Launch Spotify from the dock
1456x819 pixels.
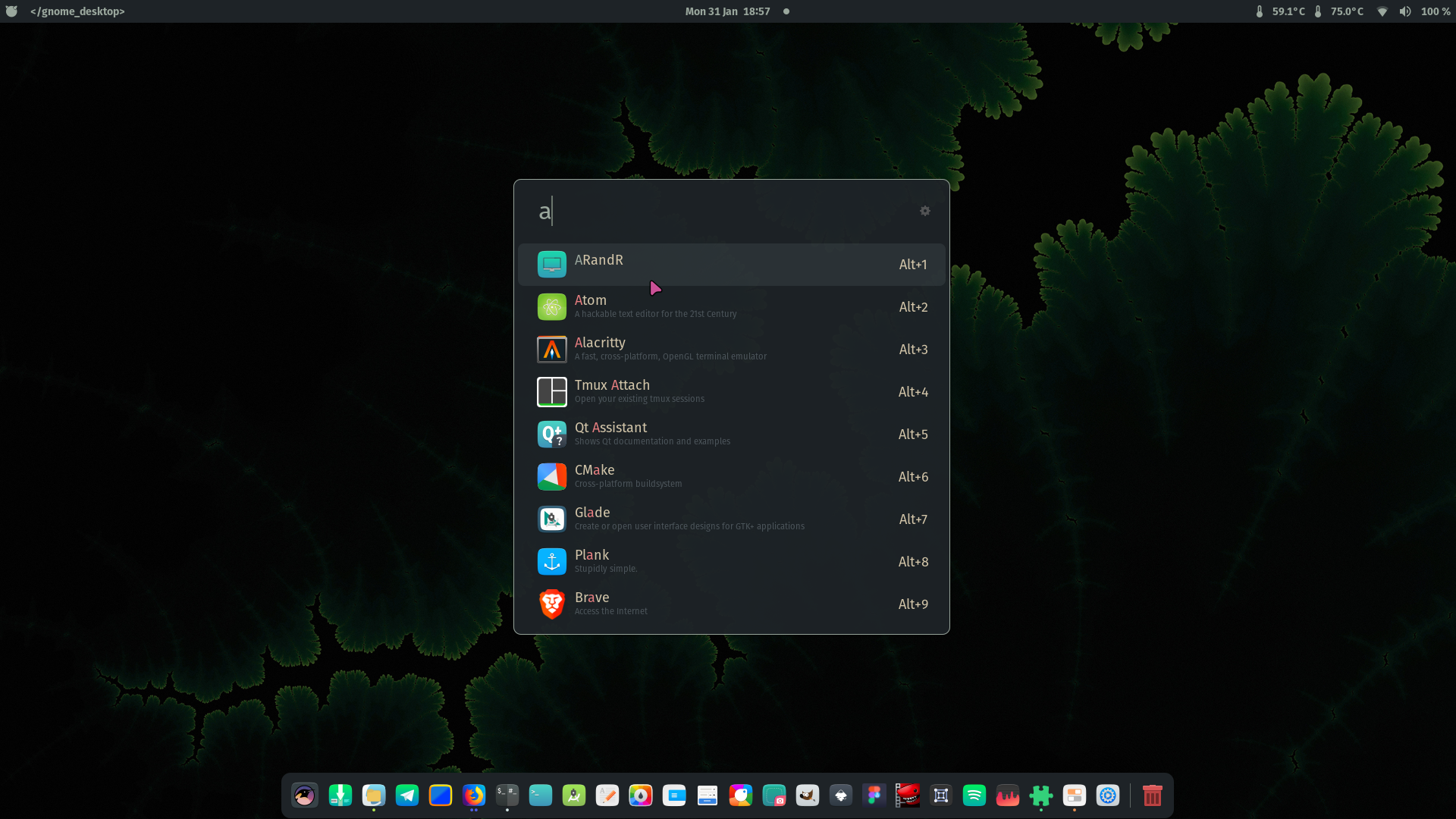974,795
